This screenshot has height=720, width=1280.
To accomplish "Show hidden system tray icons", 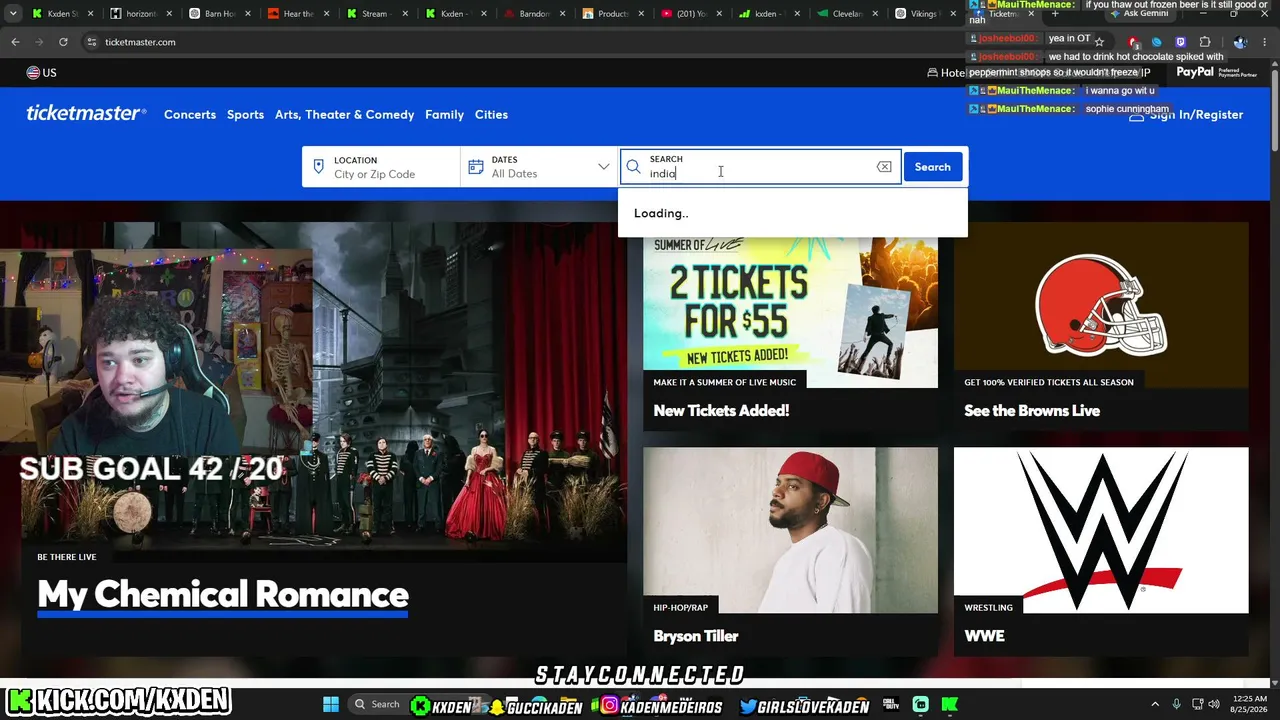I will pyautogui.click(x=1155, y=704).
